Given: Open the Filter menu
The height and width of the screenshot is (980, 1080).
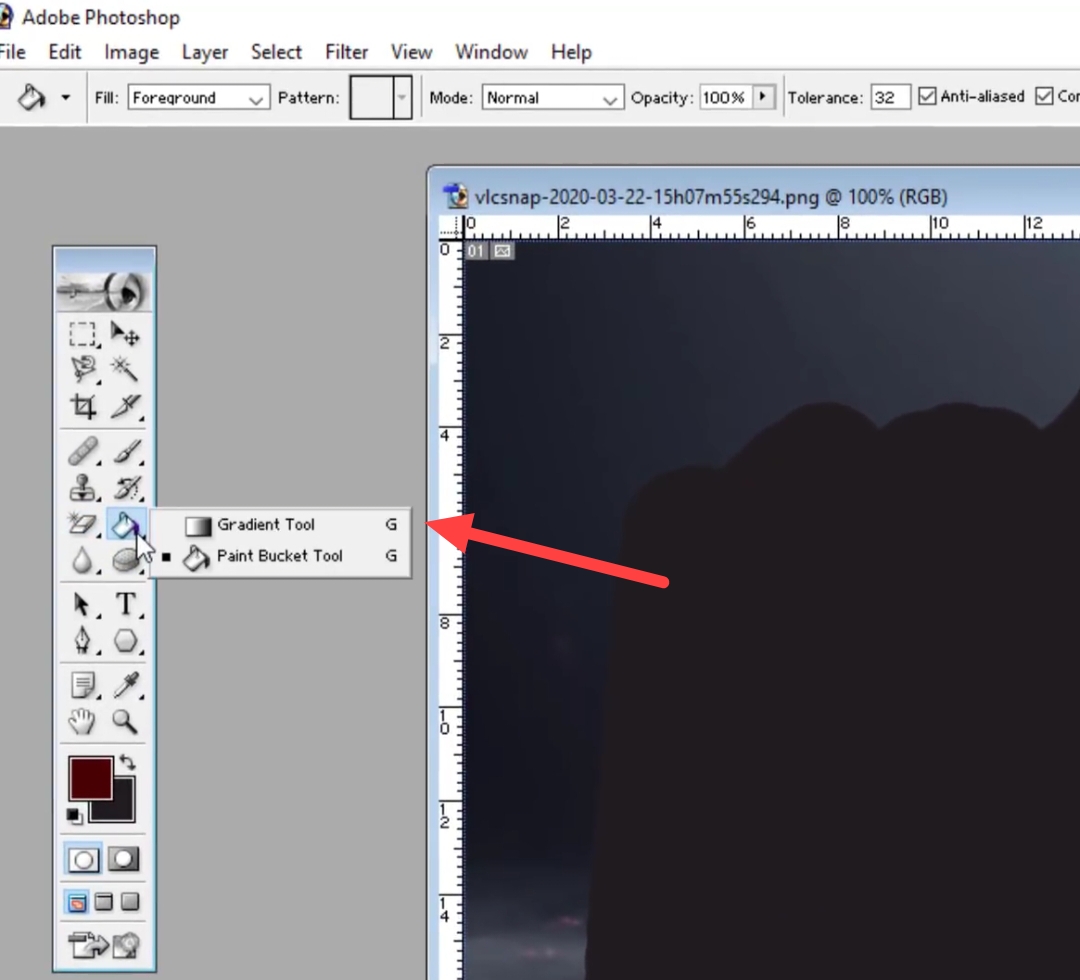Looking at the screenshot, I should pyautogui.click(x=346, y=52).
